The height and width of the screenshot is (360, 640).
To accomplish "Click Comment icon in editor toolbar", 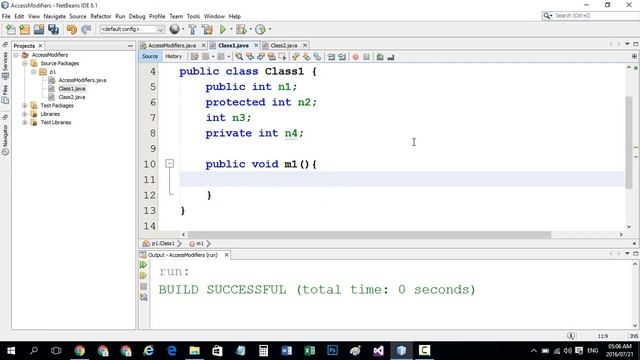I will tap(380, 57).
